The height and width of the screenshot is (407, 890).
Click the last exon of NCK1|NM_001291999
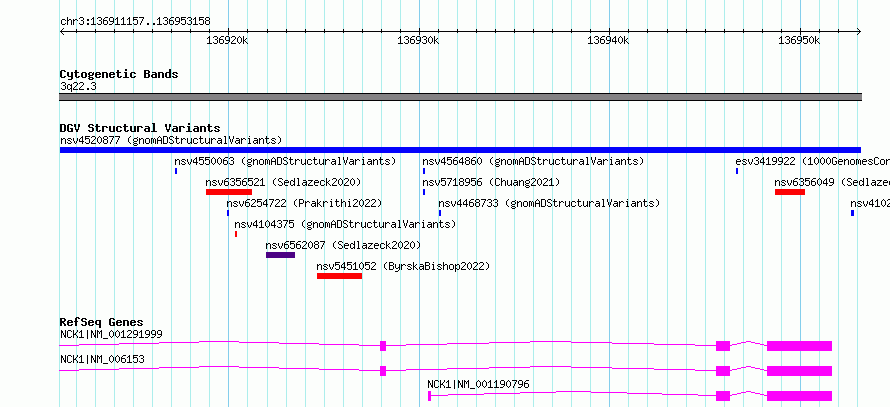pos(799,346)
